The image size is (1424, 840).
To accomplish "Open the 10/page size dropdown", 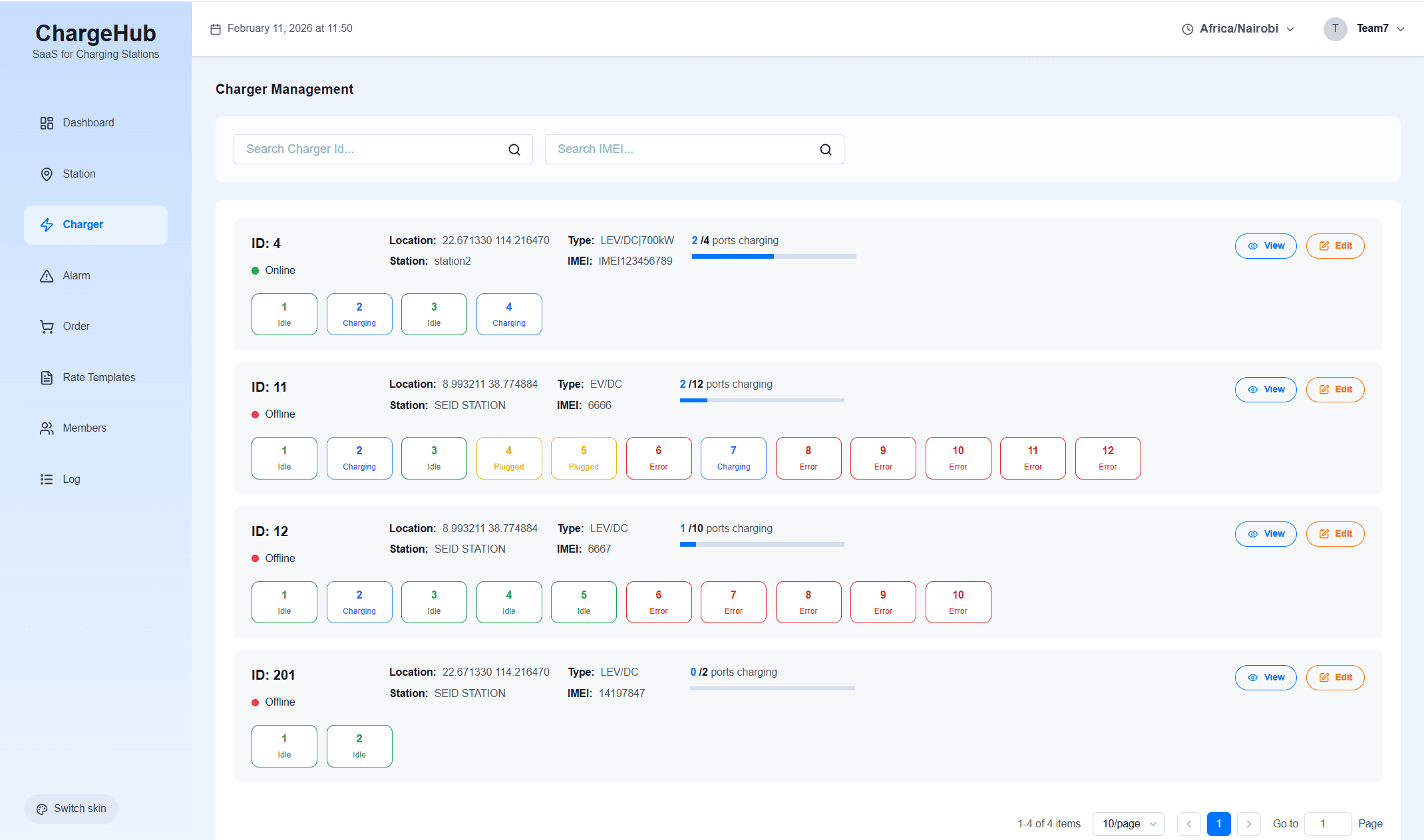I will (1129, 823).
